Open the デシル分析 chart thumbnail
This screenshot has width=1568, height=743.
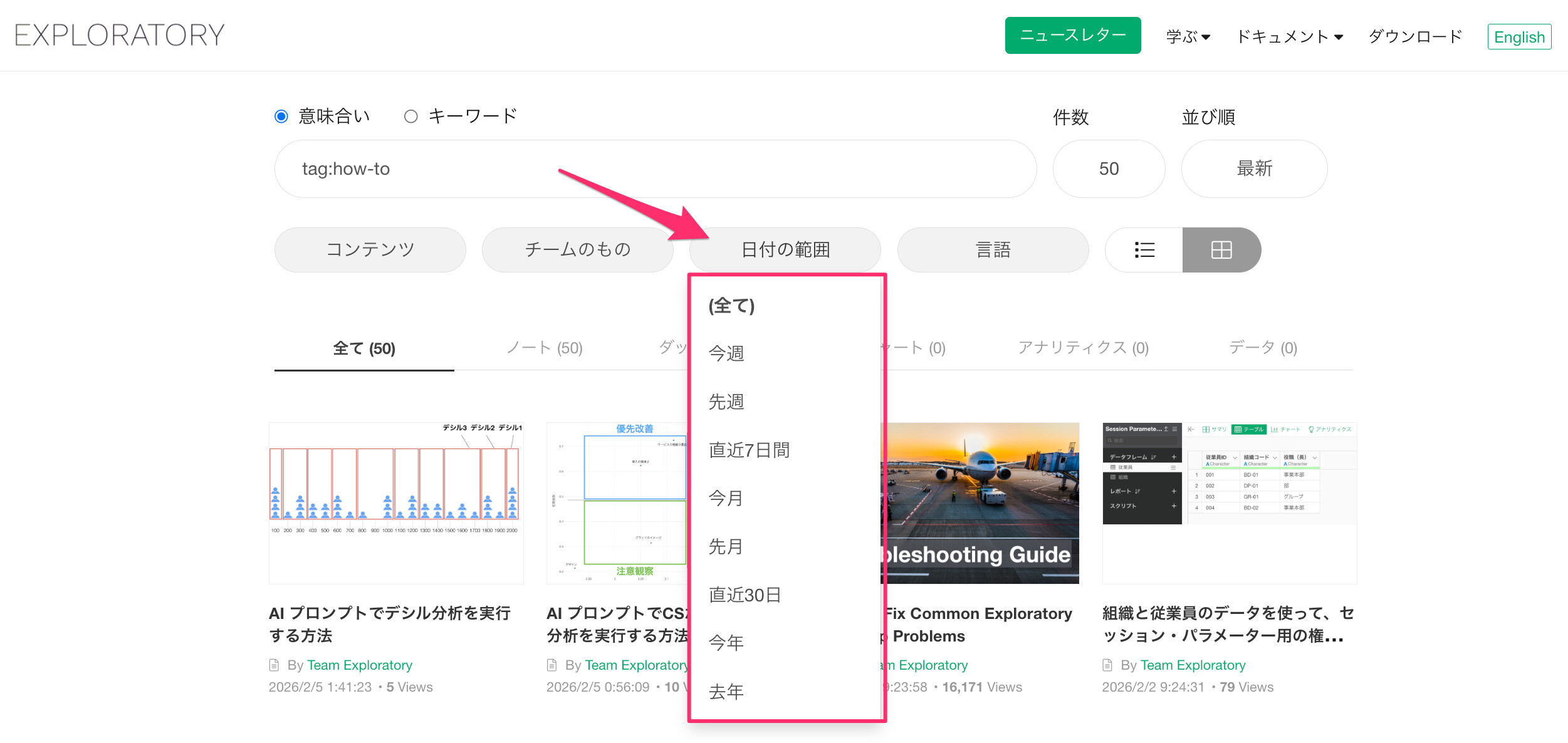point(396,502)
